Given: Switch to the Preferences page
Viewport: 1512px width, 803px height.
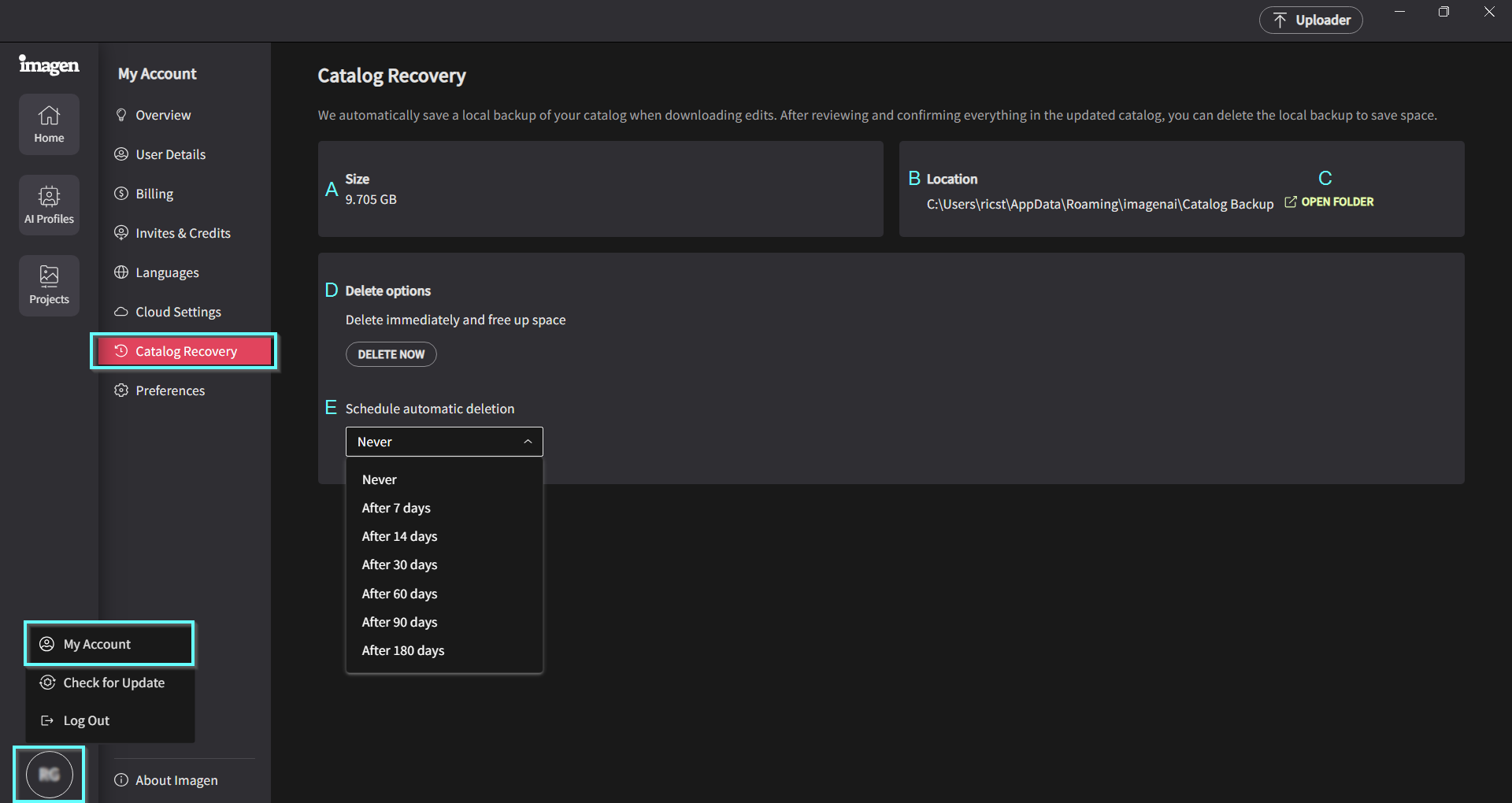Looking at the screenshot, I should tap(170, 390).
